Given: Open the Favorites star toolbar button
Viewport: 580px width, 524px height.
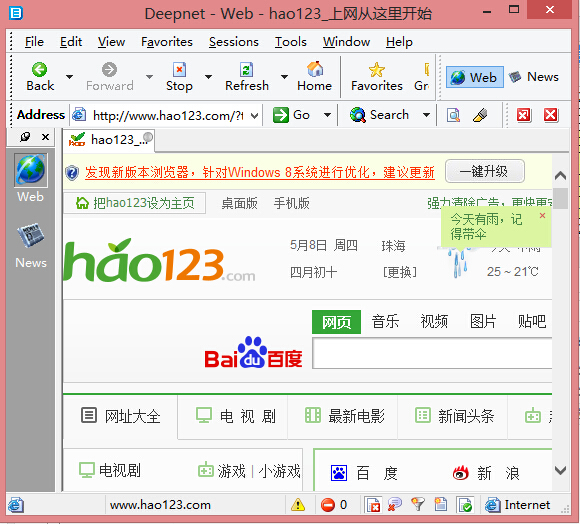Looking at the screenshot, I should tap(377, 77).
